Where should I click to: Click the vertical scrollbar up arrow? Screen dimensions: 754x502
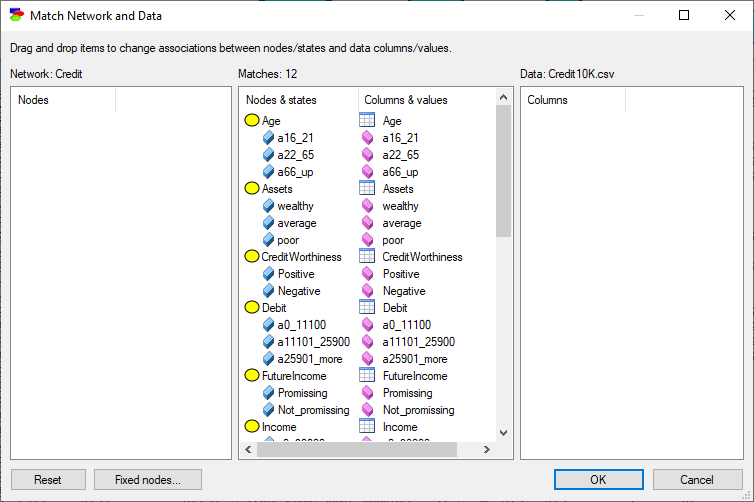click(x=503, y=97)
